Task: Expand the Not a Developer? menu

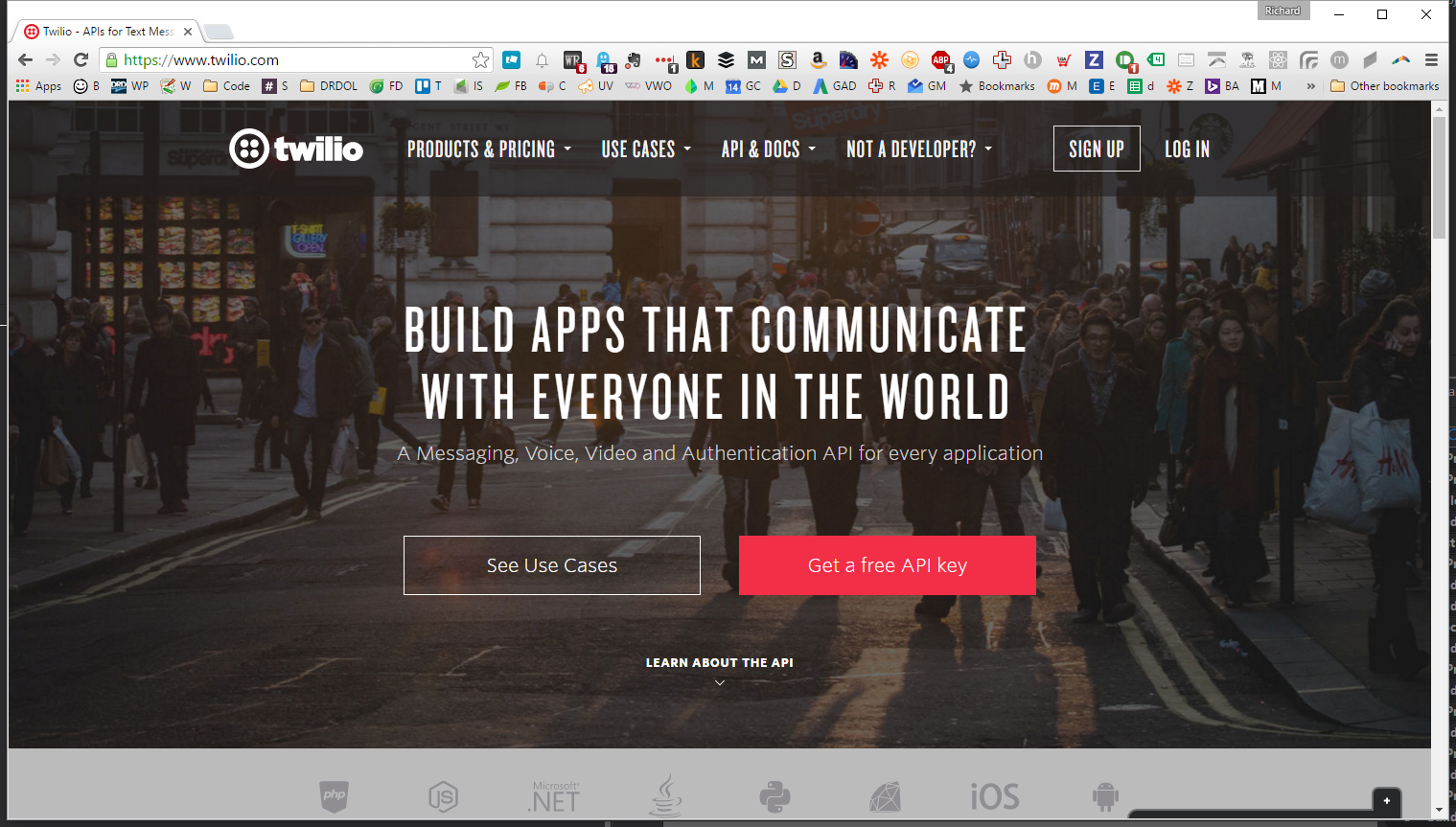Action: pyautogui.click(x=919, y=149)
